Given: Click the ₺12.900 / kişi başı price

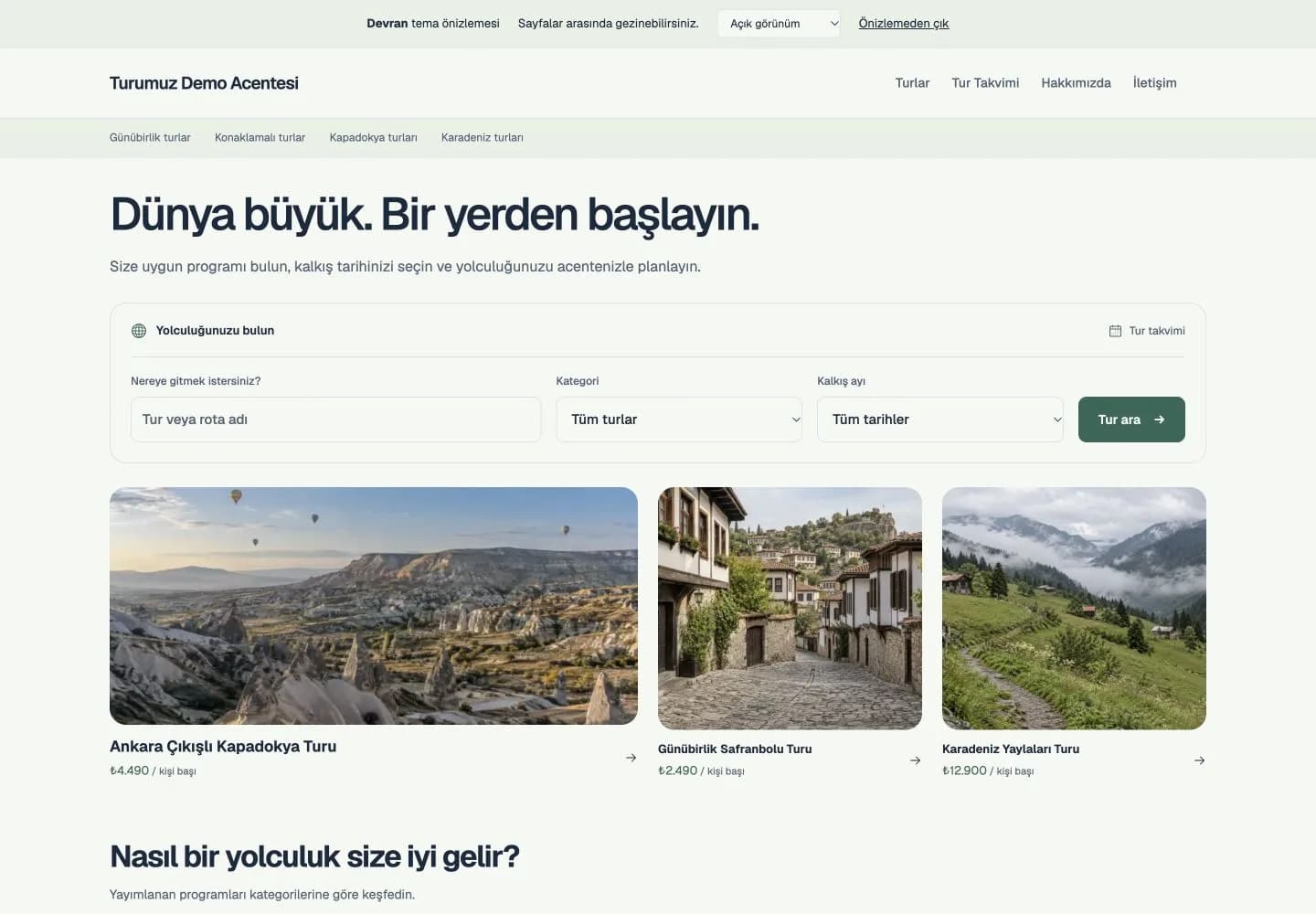Looking at the screenshot, I should click(988, 771).
